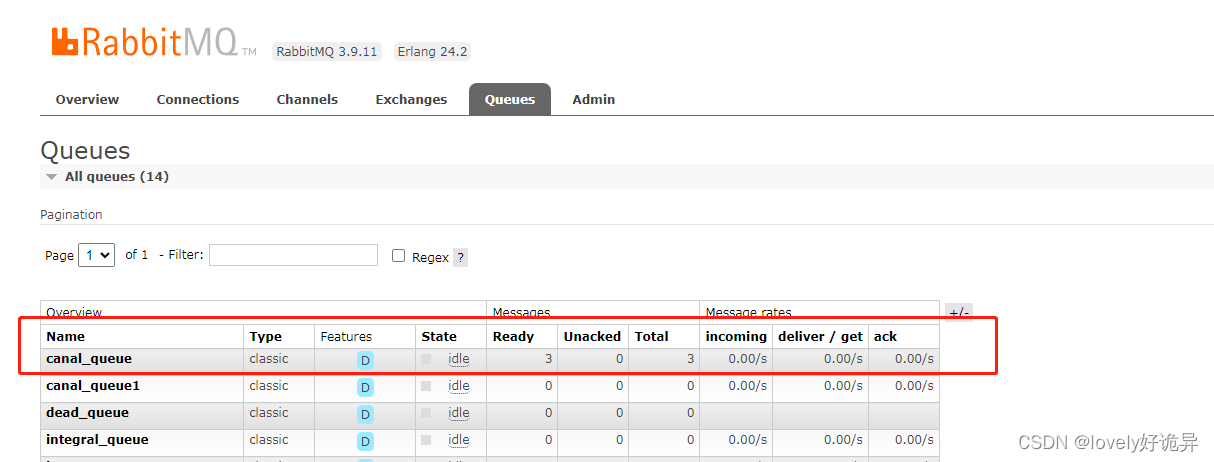The height and width of the screenshot is (462, 1214).
Task: Open the Page number dropdown
Action: pos(97,255)
